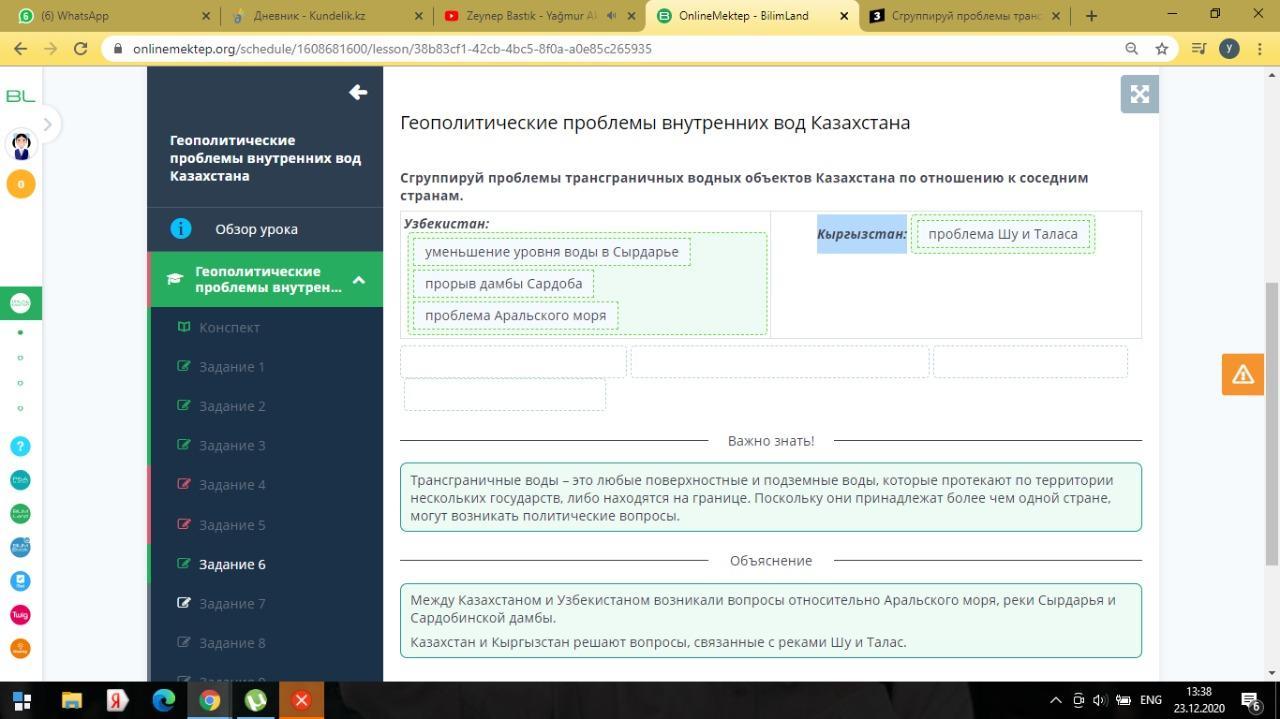The width and height of the screenshot is (1280, 719).
Task: Open Задание 5
Action: click(x=231, y=524)
